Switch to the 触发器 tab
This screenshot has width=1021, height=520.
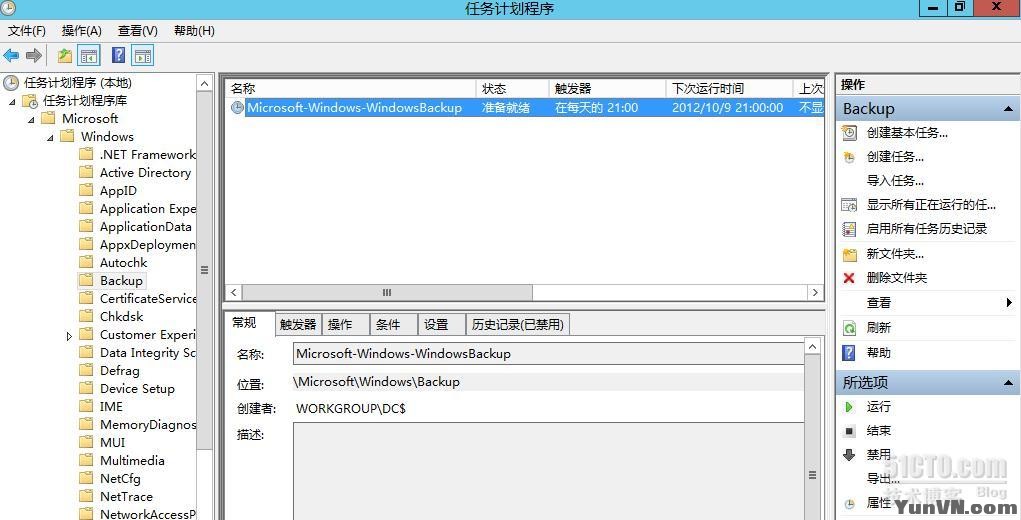(x=298, y=325)
